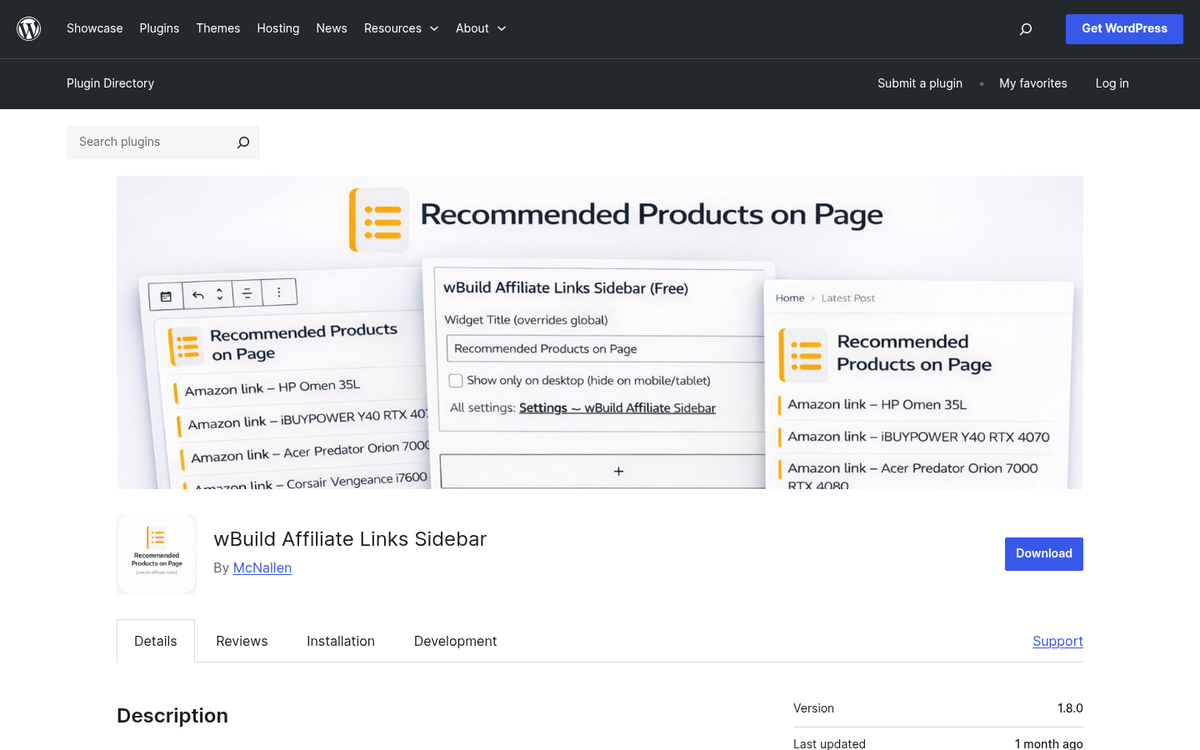
Task: Click the WordPress logo in the top bar
Action: (x=28, y=28)
